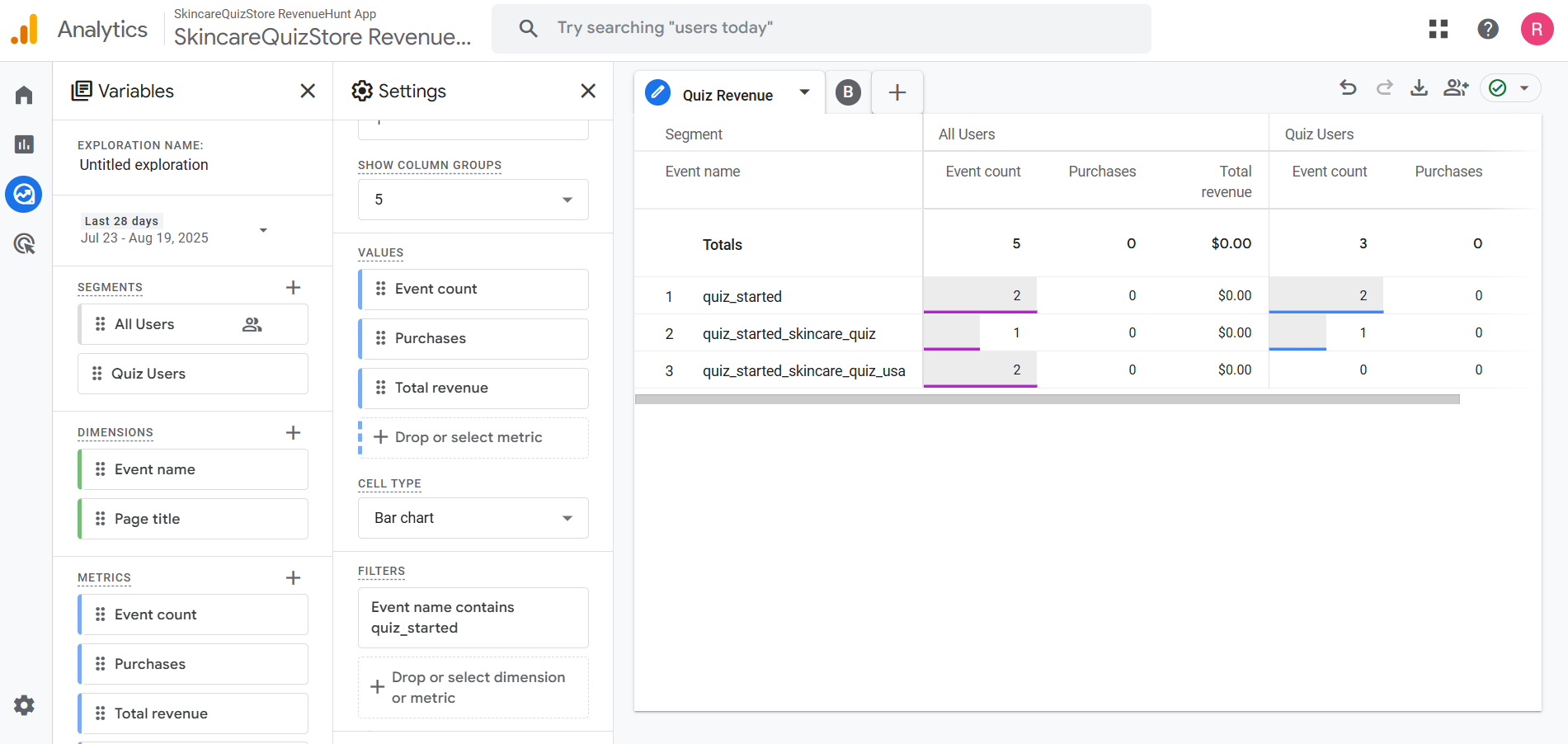1568x744 pixels.
Task: Select the Purchases metric in Variables
Action: click(x=193, y=664)
